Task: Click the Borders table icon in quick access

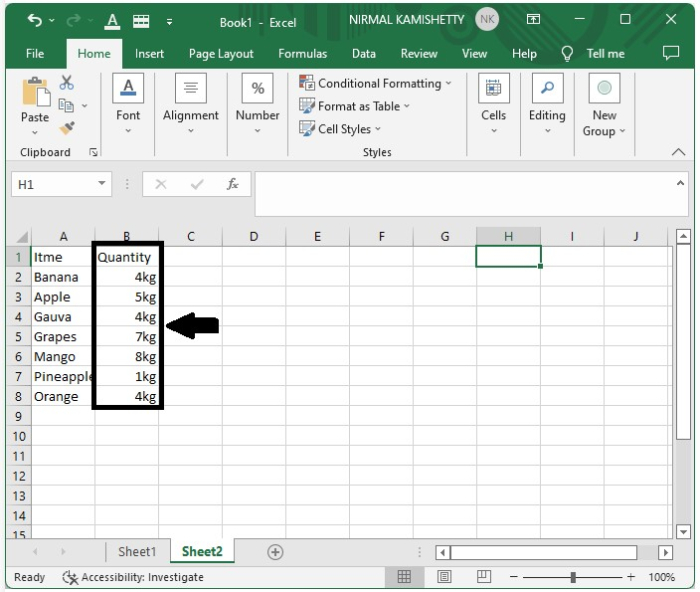Action: [x=141, y=21]
